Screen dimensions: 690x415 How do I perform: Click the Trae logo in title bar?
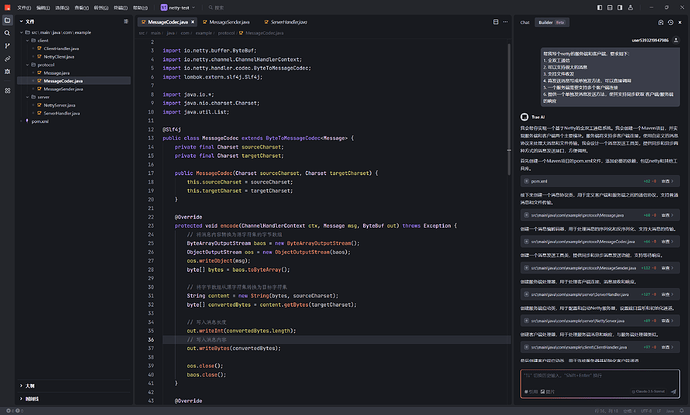(x=7, y=7)
